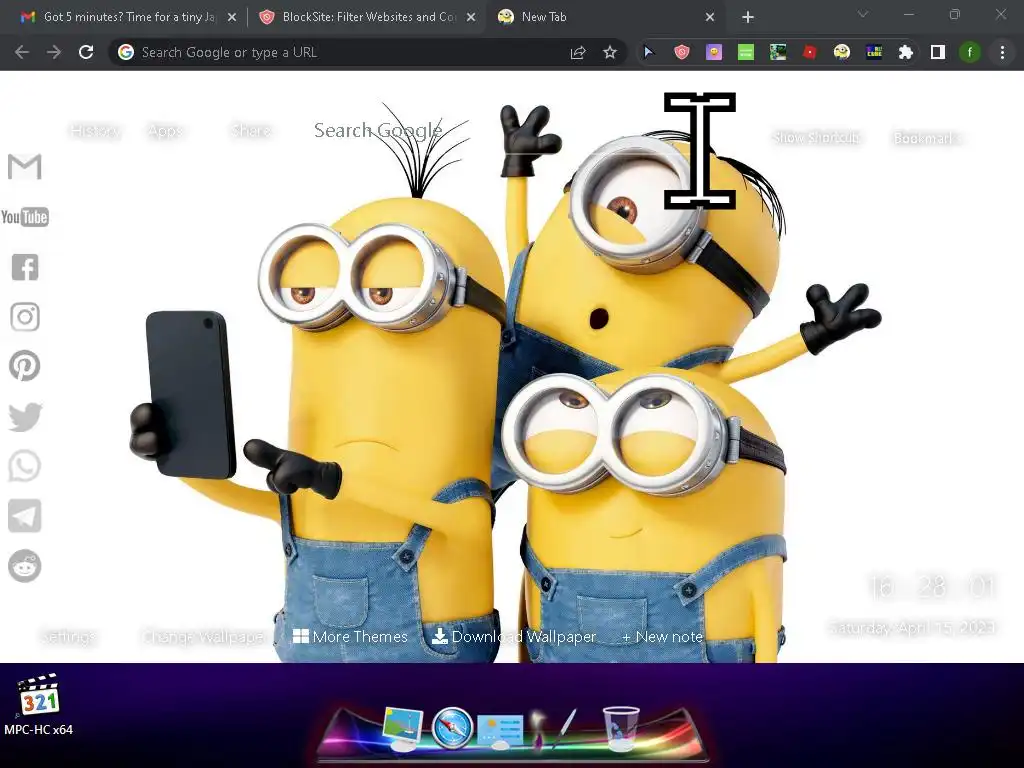Open the Gmail shortcut in the sidebar

pyautogui.click(x=25, y=167)
